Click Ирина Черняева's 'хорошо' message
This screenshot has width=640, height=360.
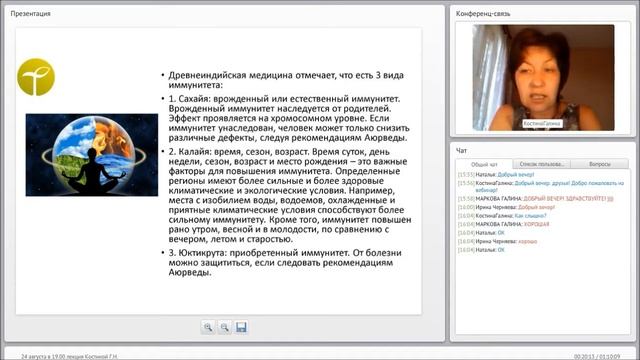(497, 242)
